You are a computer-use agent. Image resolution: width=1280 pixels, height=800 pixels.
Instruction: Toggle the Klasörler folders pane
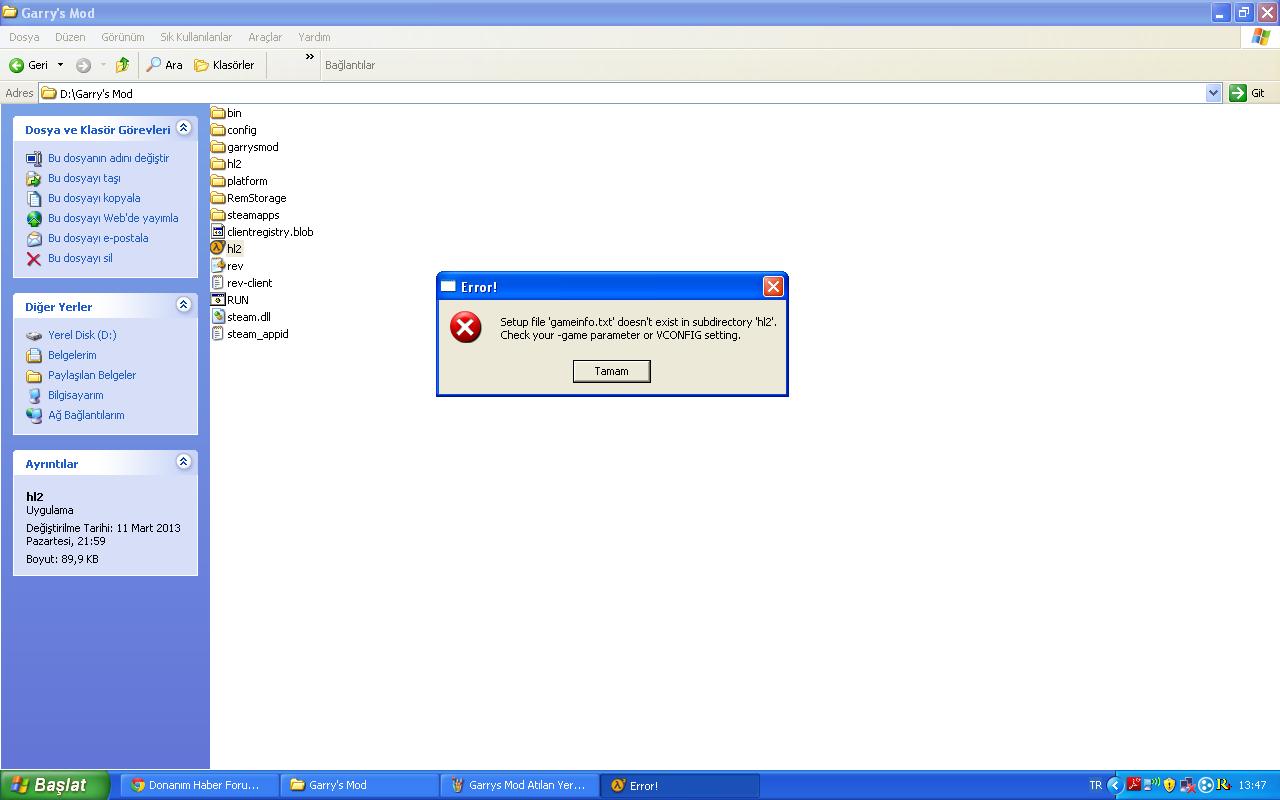pos(225,65)
